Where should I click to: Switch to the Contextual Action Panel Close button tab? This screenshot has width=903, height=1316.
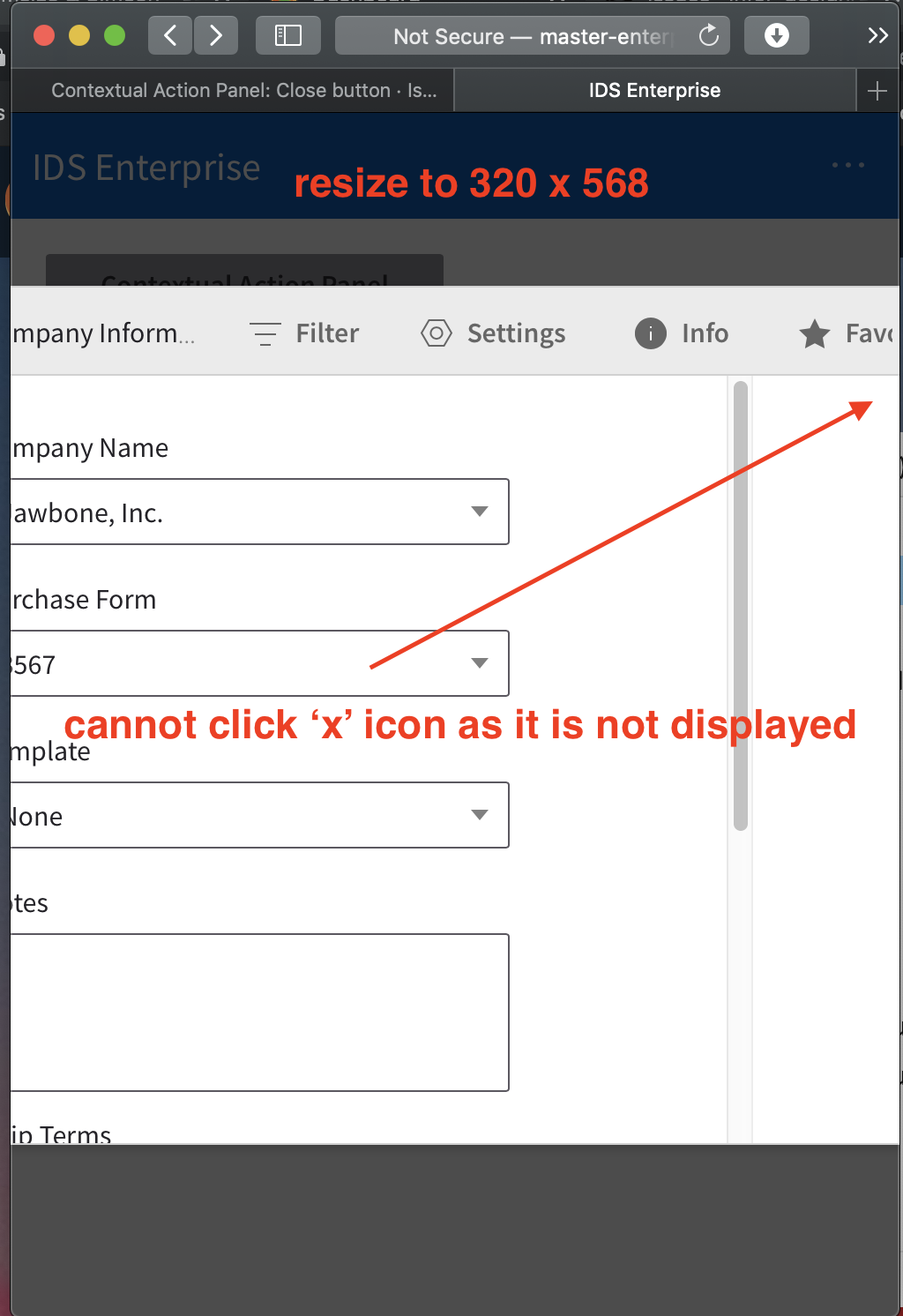[233, 91]
